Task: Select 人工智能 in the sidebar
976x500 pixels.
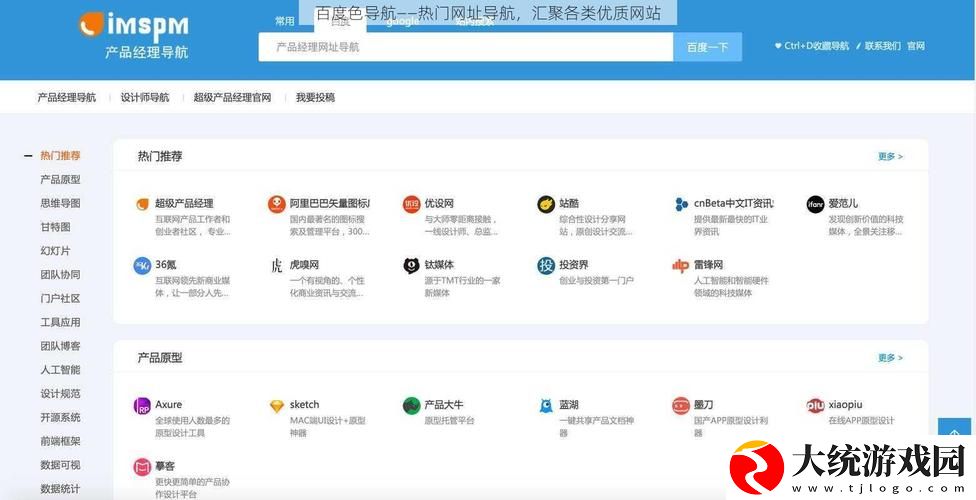Action: tap(60, 370)
